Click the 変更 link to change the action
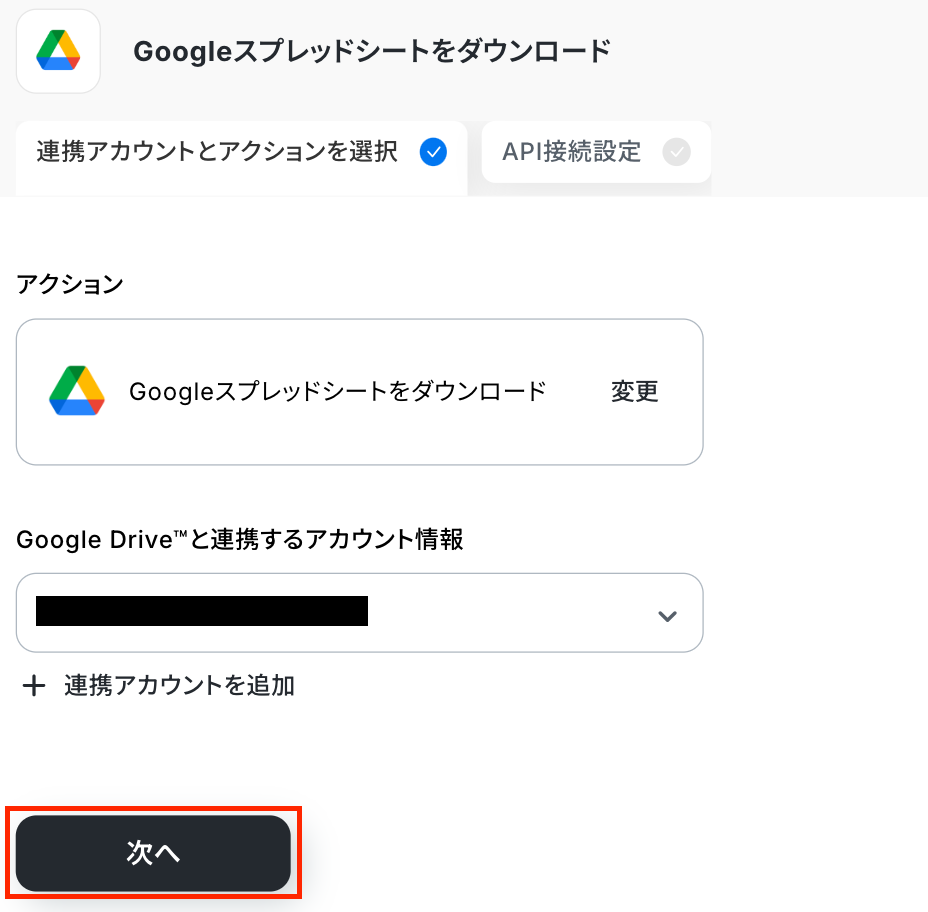 pos(635,391)
